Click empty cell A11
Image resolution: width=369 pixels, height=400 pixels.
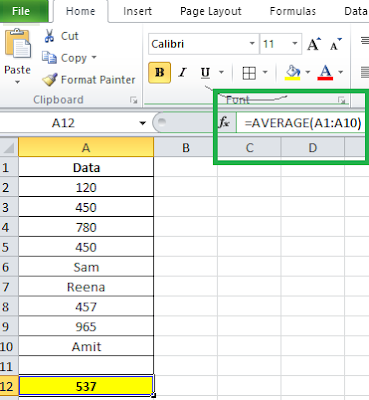pos(86,366)
